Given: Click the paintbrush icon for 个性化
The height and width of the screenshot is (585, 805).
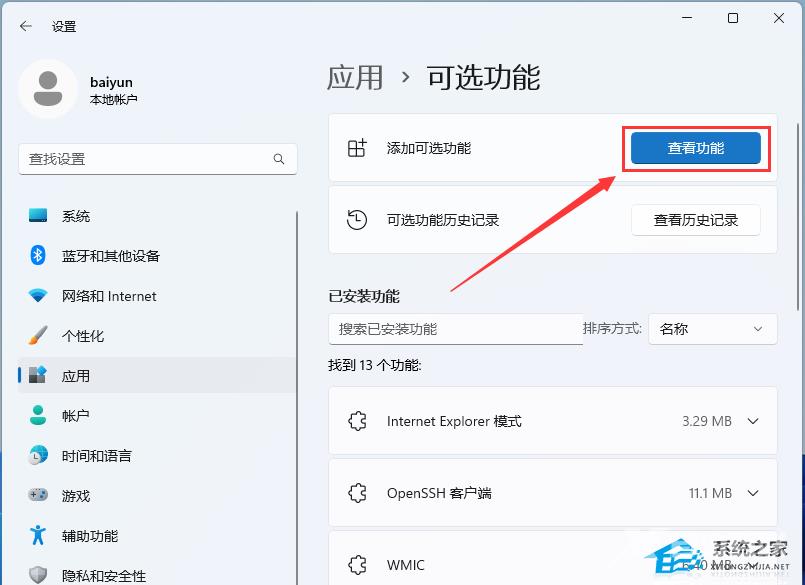Looking at the screenshot, I should click(x=38, y=335).
